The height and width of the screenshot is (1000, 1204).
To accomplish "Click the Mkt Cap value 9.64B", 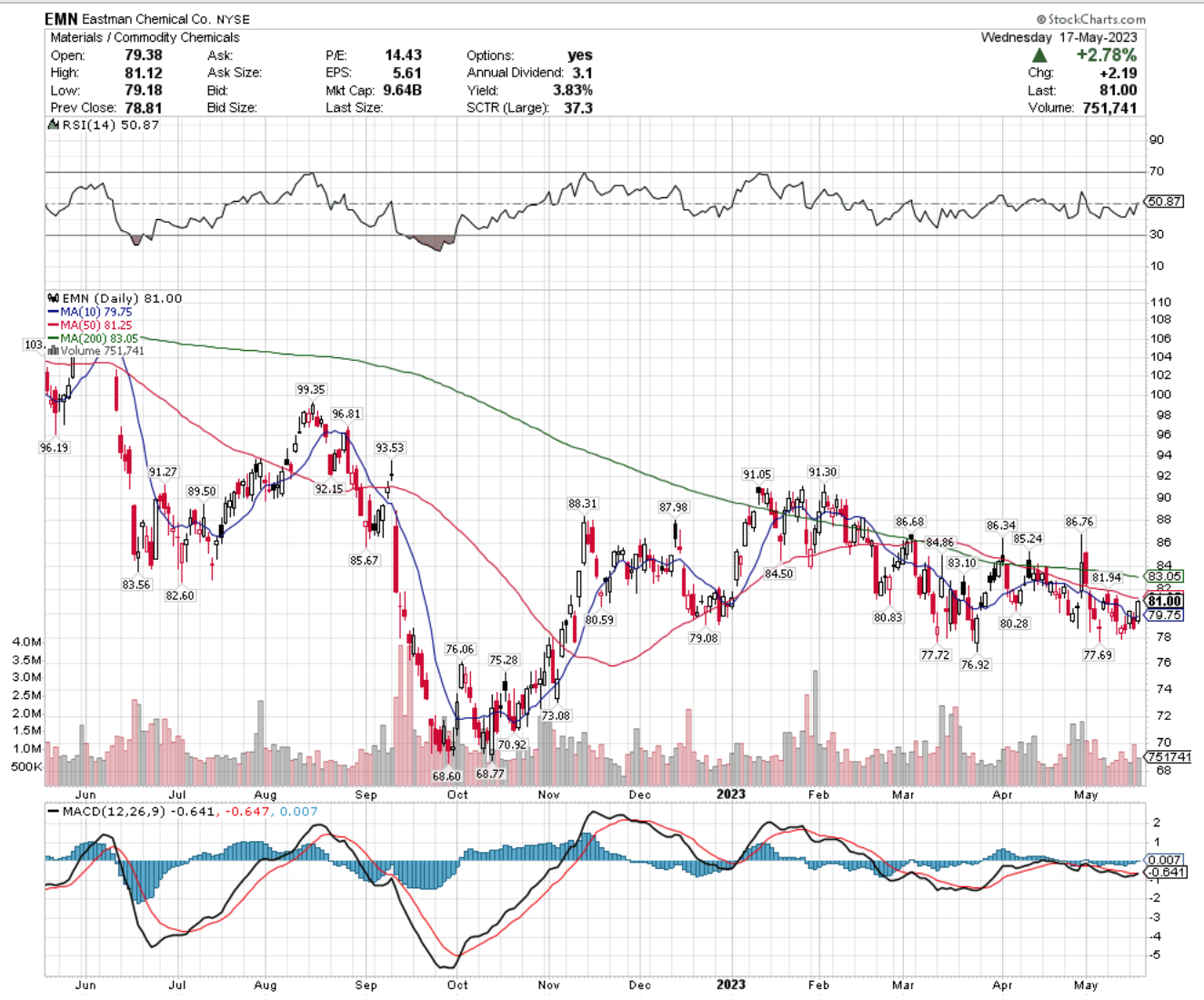I will point(401,90).
